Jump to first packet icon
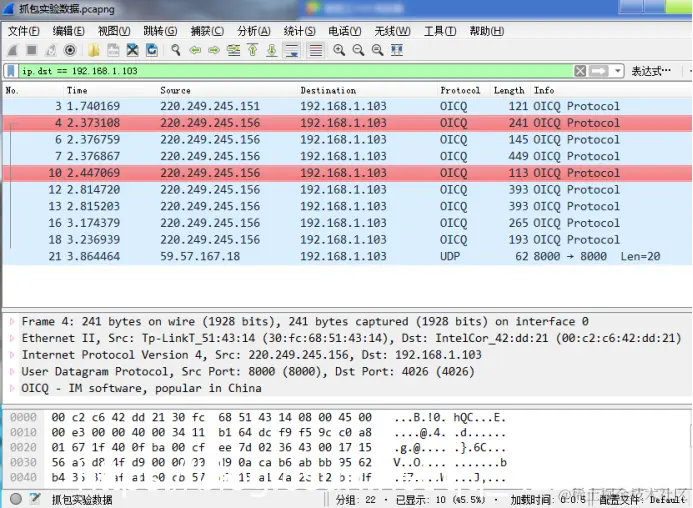The image size is (693, 508). 253,50
